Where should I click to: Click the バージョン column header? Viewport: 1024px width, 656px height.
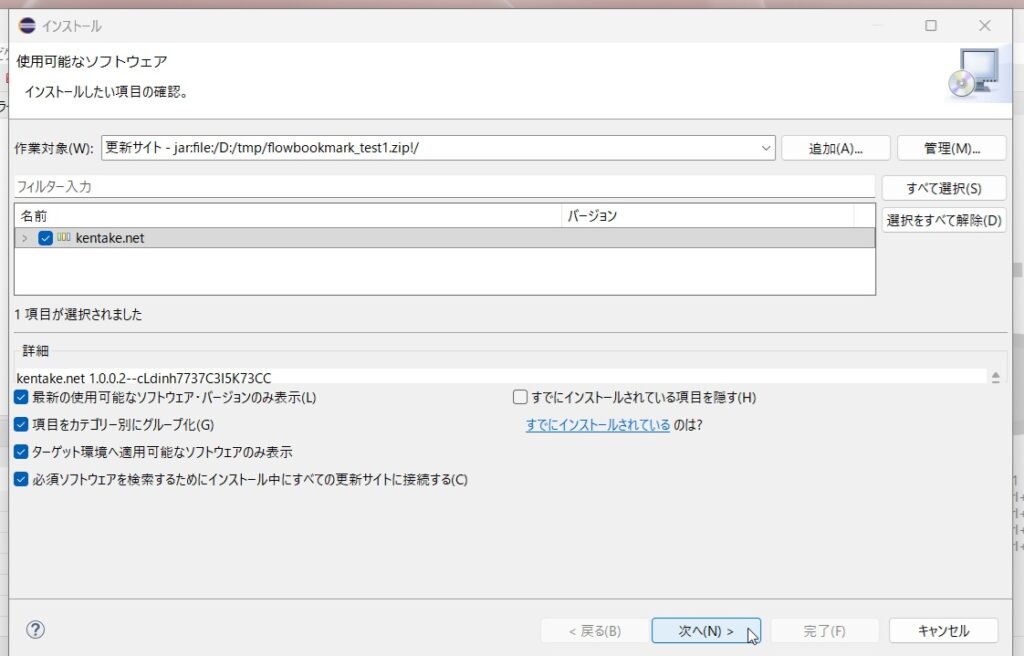coord(707,216)
